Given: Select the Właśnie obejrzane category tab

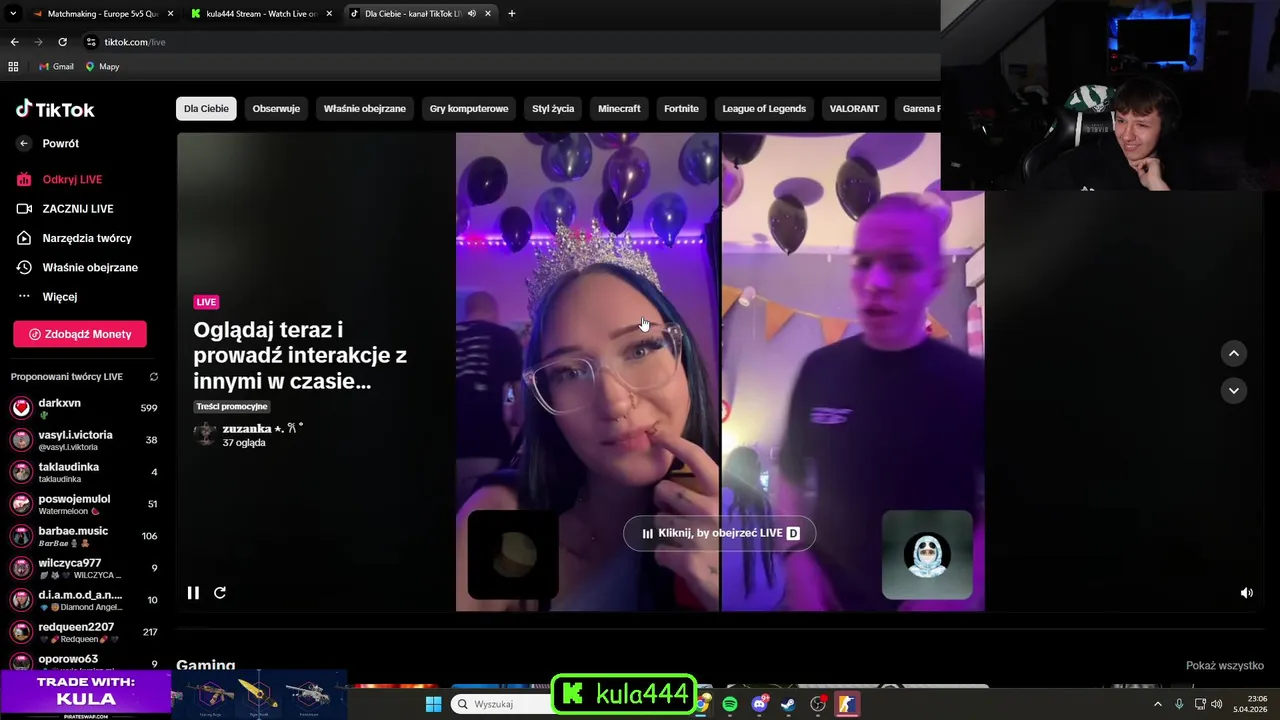Looking at the screenshot, I should [365, 108].
